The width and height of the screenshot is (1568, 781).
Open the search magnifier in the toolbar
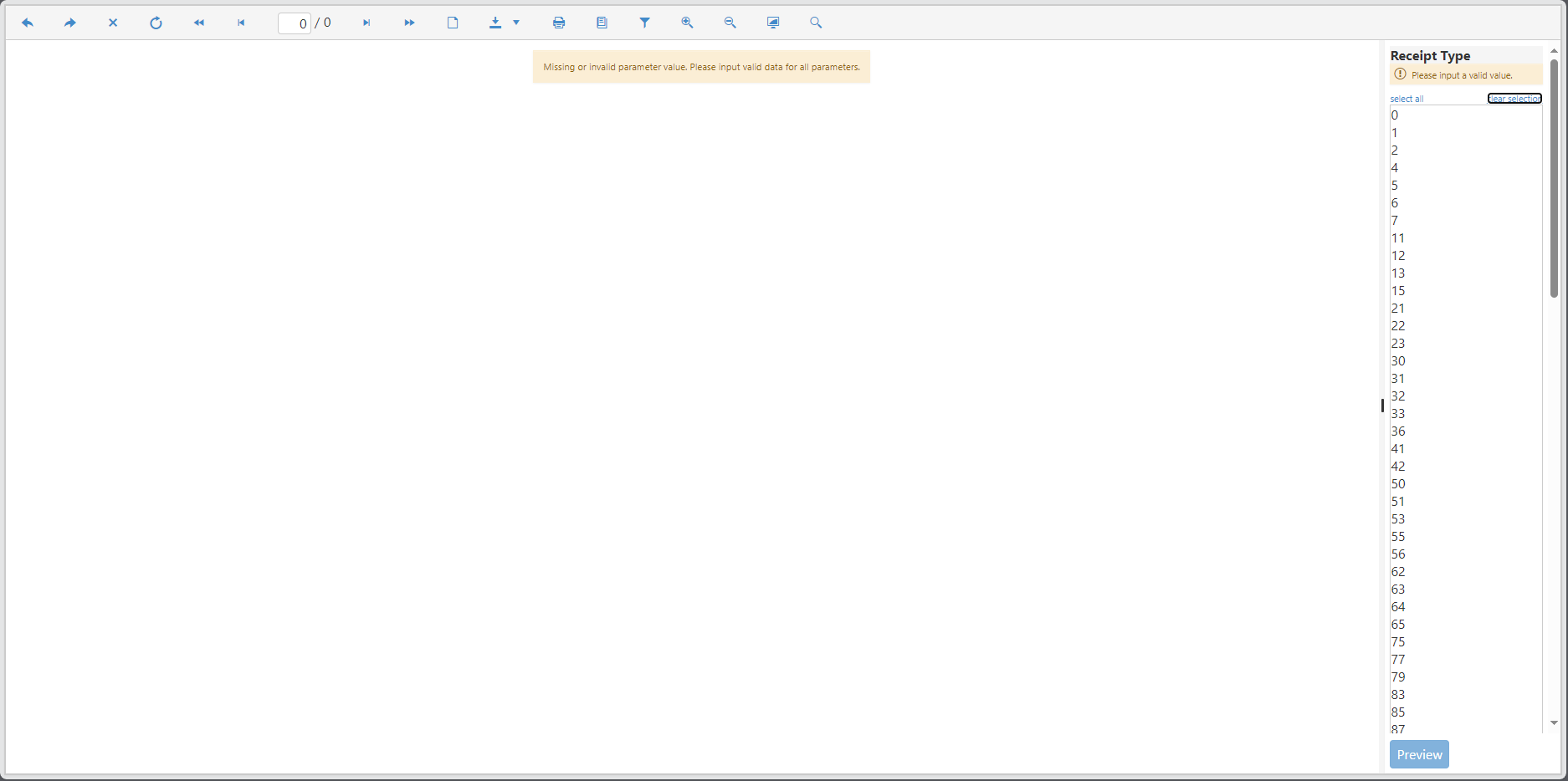[x=816, y=23]
